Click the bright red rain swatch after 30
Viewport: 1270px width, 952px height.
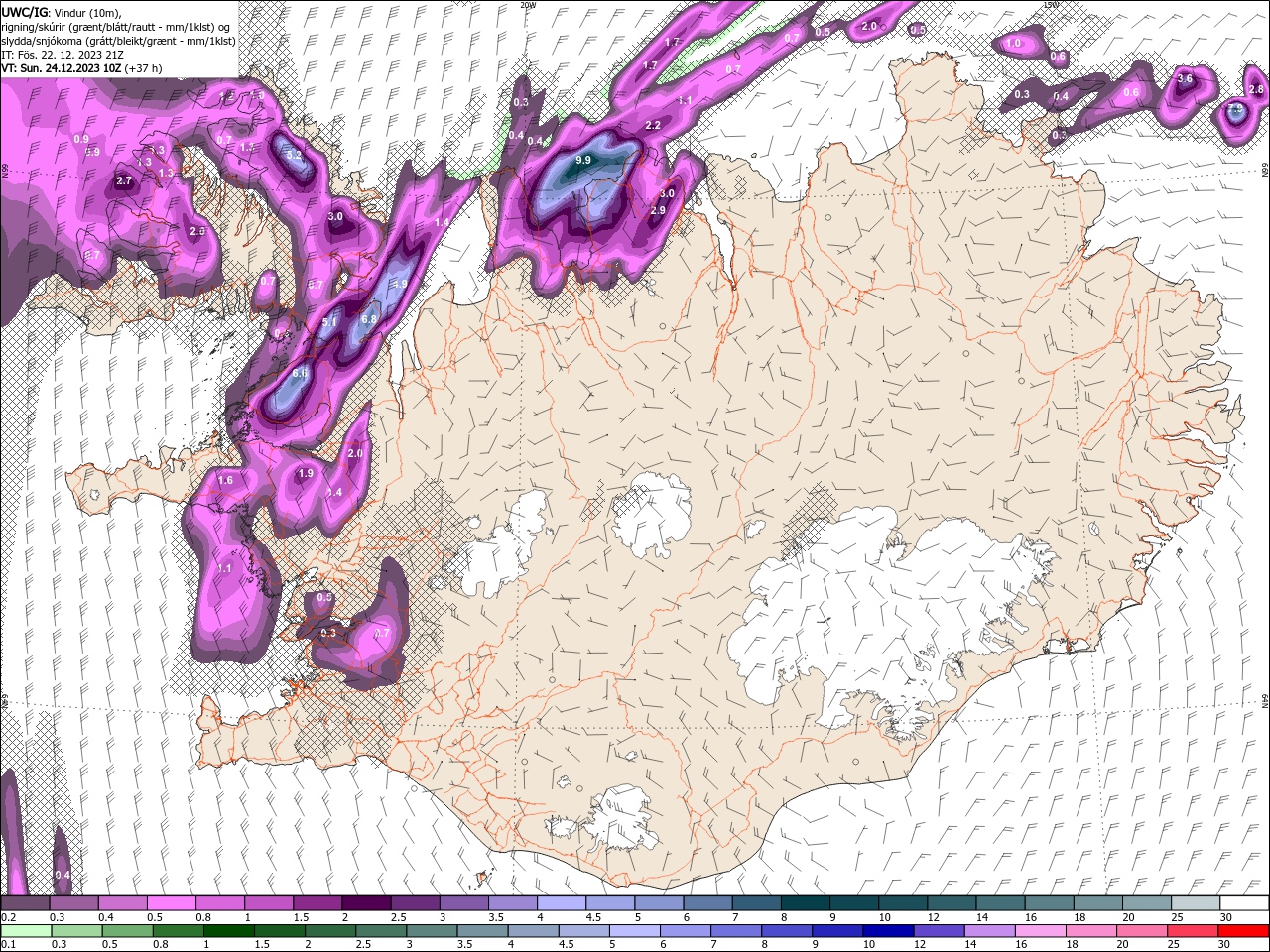(1243, 931)
